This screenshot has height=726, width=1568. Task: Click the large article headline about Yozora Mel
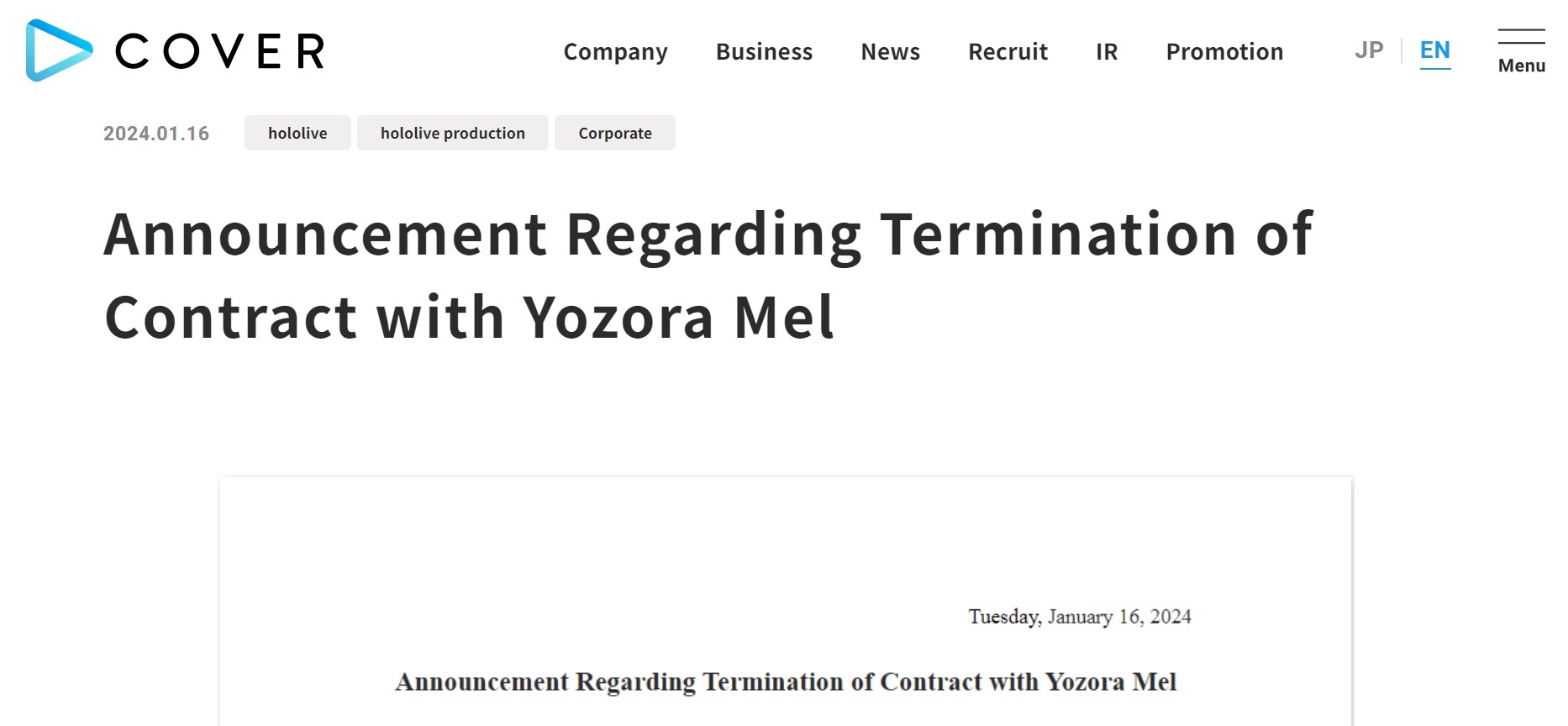(x=708, y=275)
